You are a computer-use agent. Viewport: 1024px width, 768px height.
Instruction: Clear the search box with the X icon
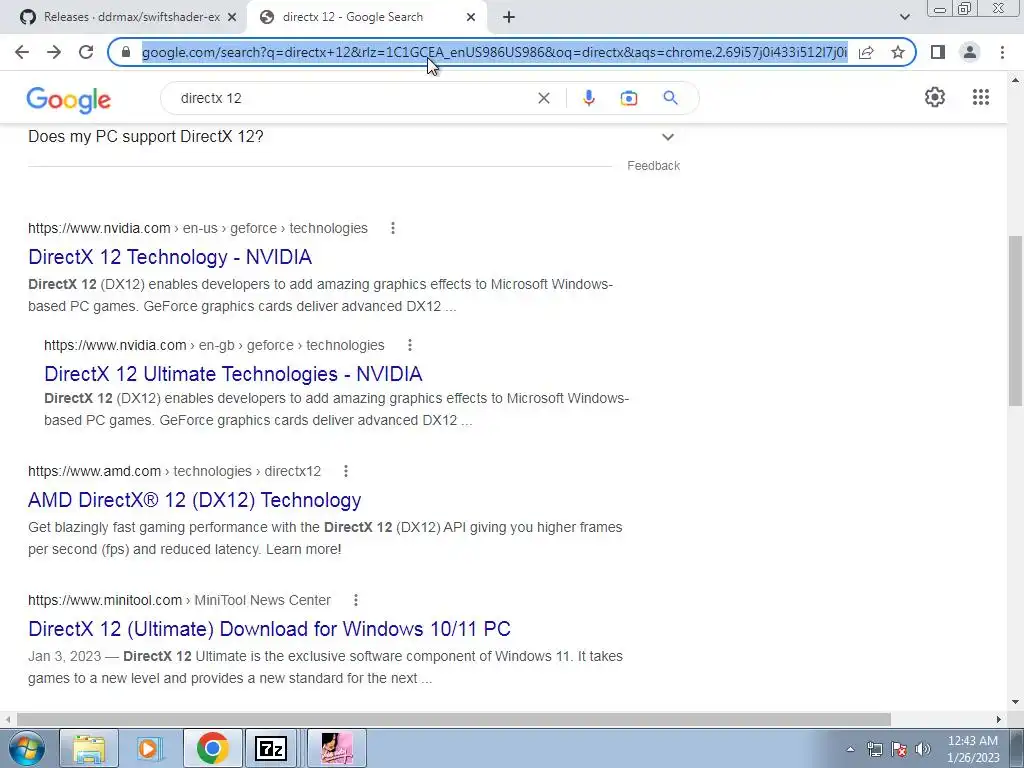coord(543,98)
